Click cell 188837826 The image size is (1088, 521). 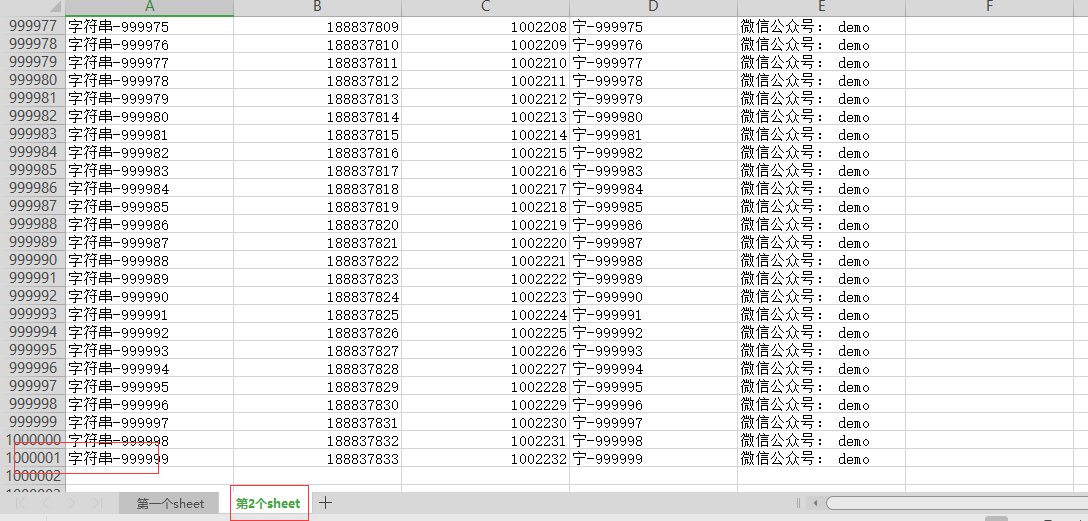coord(317,332)
